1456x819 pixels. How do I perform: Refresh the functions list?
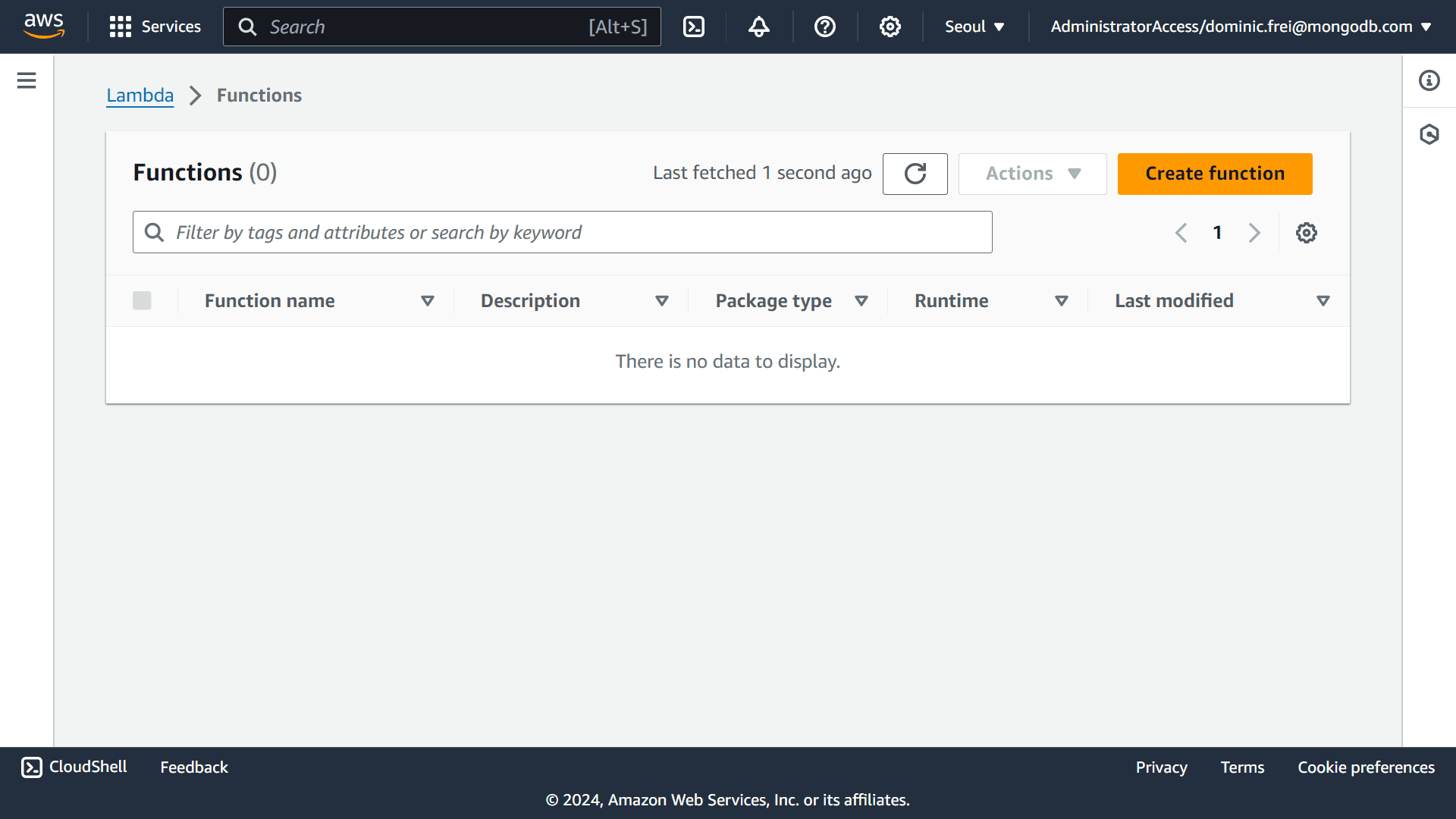point(915,174)
